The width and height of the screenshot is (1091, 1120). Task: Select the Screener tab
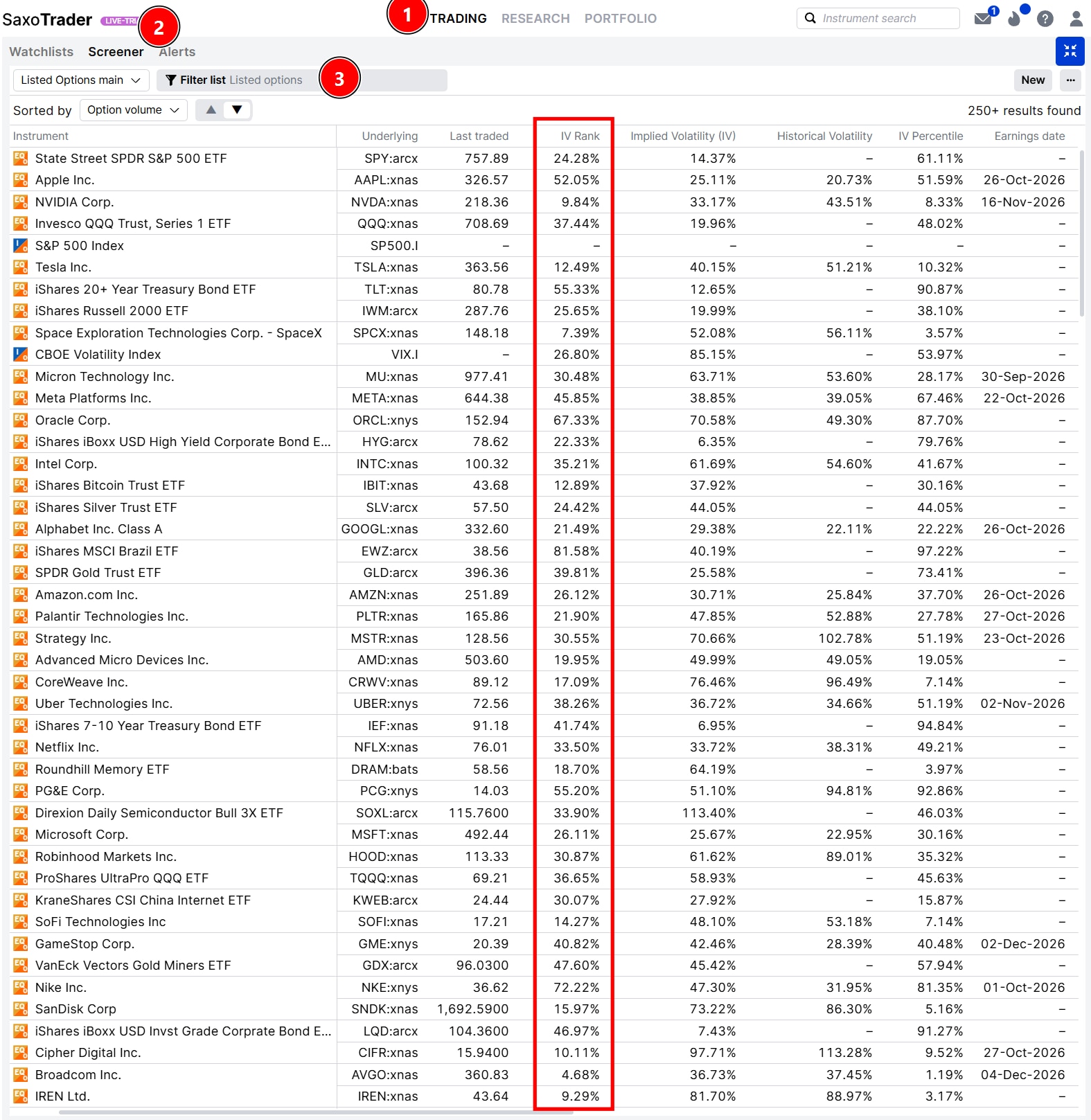click(x=116, y=52)
